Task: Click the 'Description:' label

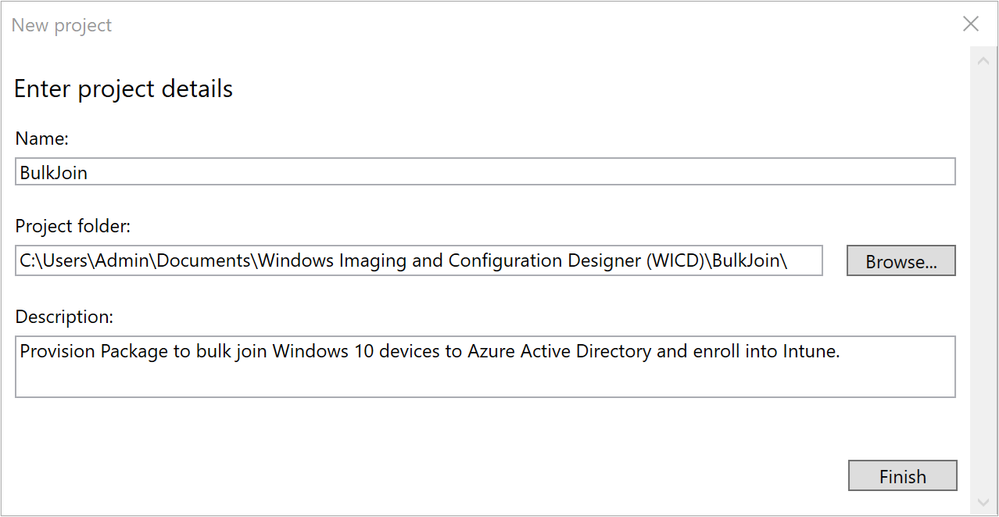Action: point(64,316)
